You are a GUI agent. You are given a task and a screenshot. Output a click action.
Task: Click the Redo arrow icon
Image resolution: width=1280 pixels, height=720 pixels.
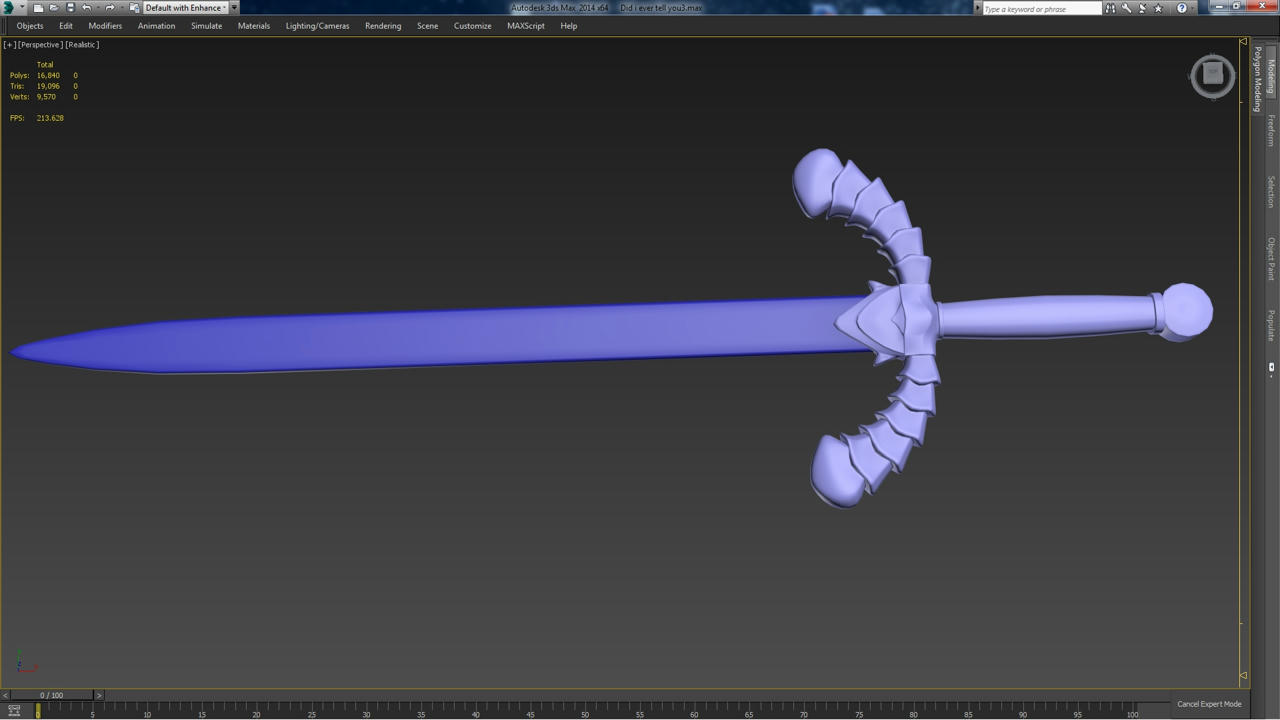point(109,8)
